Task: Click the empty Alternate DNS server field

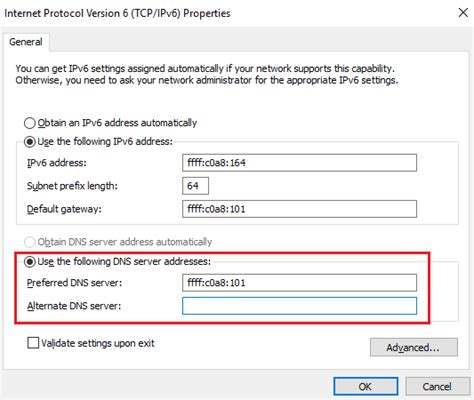Action: 299,306
